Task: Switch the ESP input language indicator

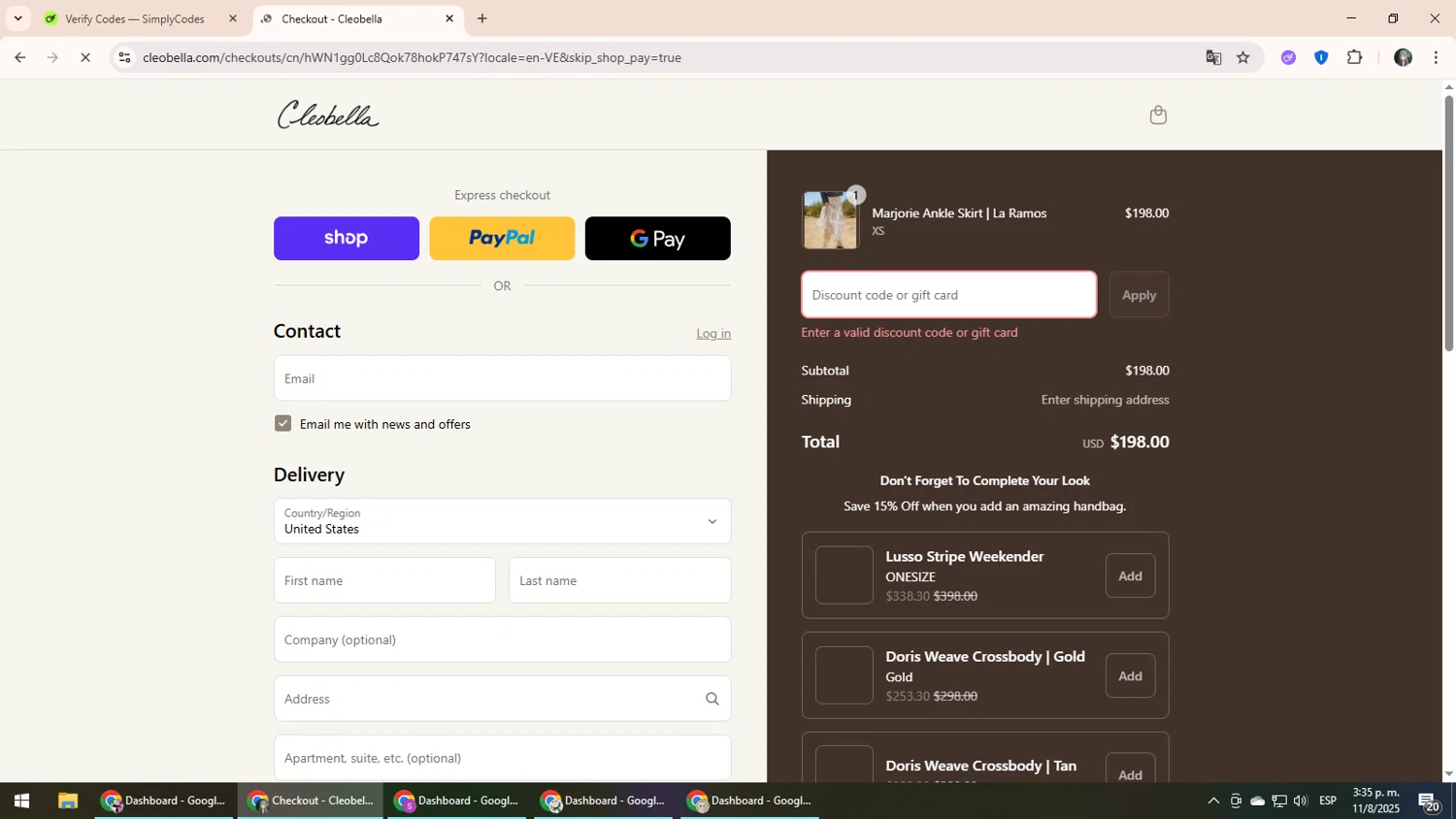Action: pos(1328,802)
